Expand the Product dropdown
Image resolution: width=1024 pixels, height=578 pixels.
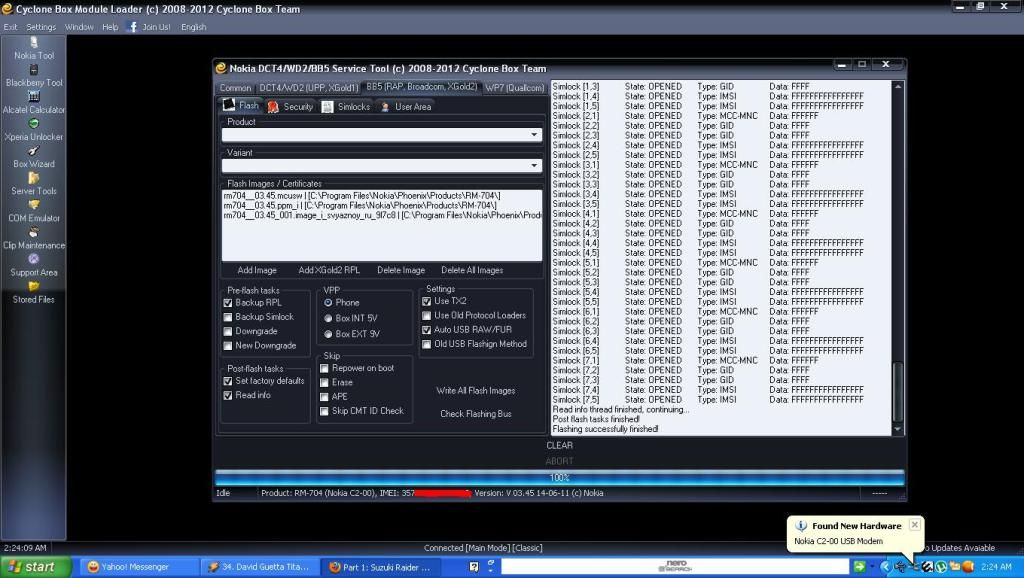(534, 135)
